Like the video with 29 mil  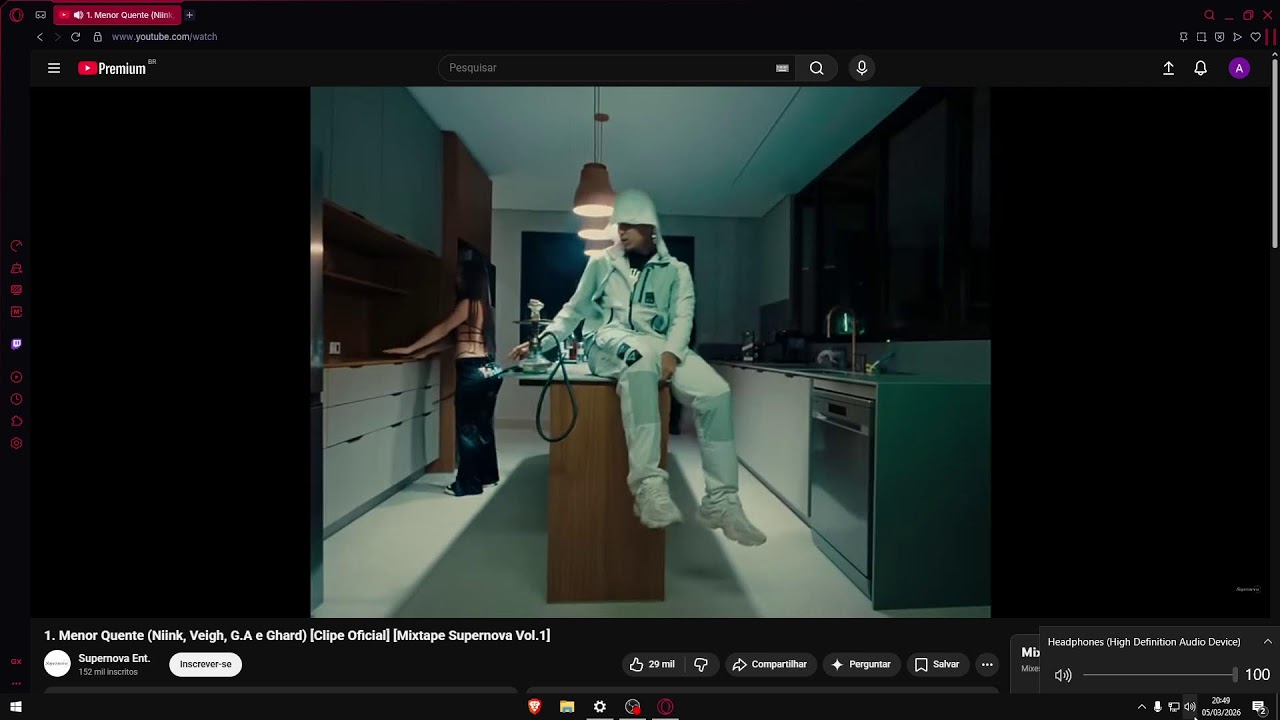tap(652, 664)
